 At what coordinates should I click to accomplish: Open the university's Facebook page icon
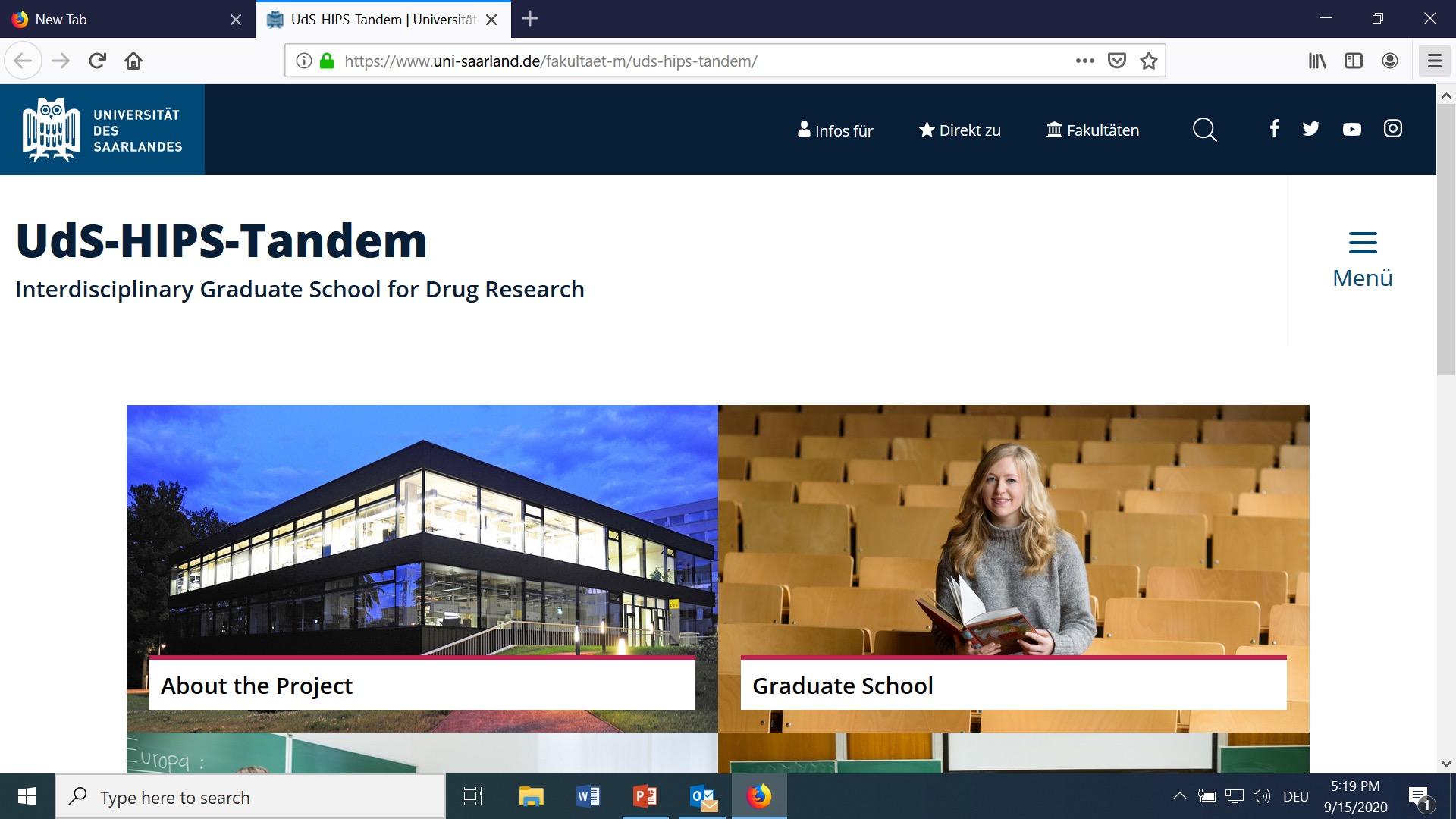point(1274,129)
